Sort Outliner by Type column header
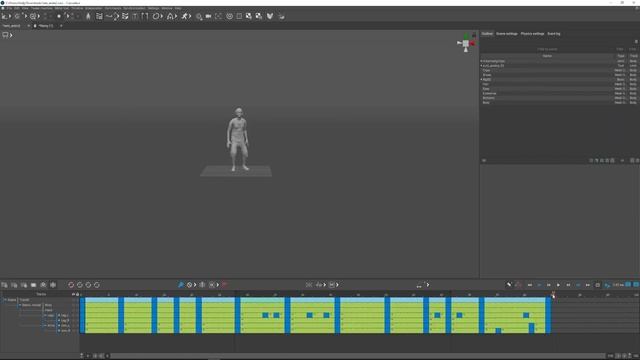Screen dimensions: 640x360 [621, 56]
